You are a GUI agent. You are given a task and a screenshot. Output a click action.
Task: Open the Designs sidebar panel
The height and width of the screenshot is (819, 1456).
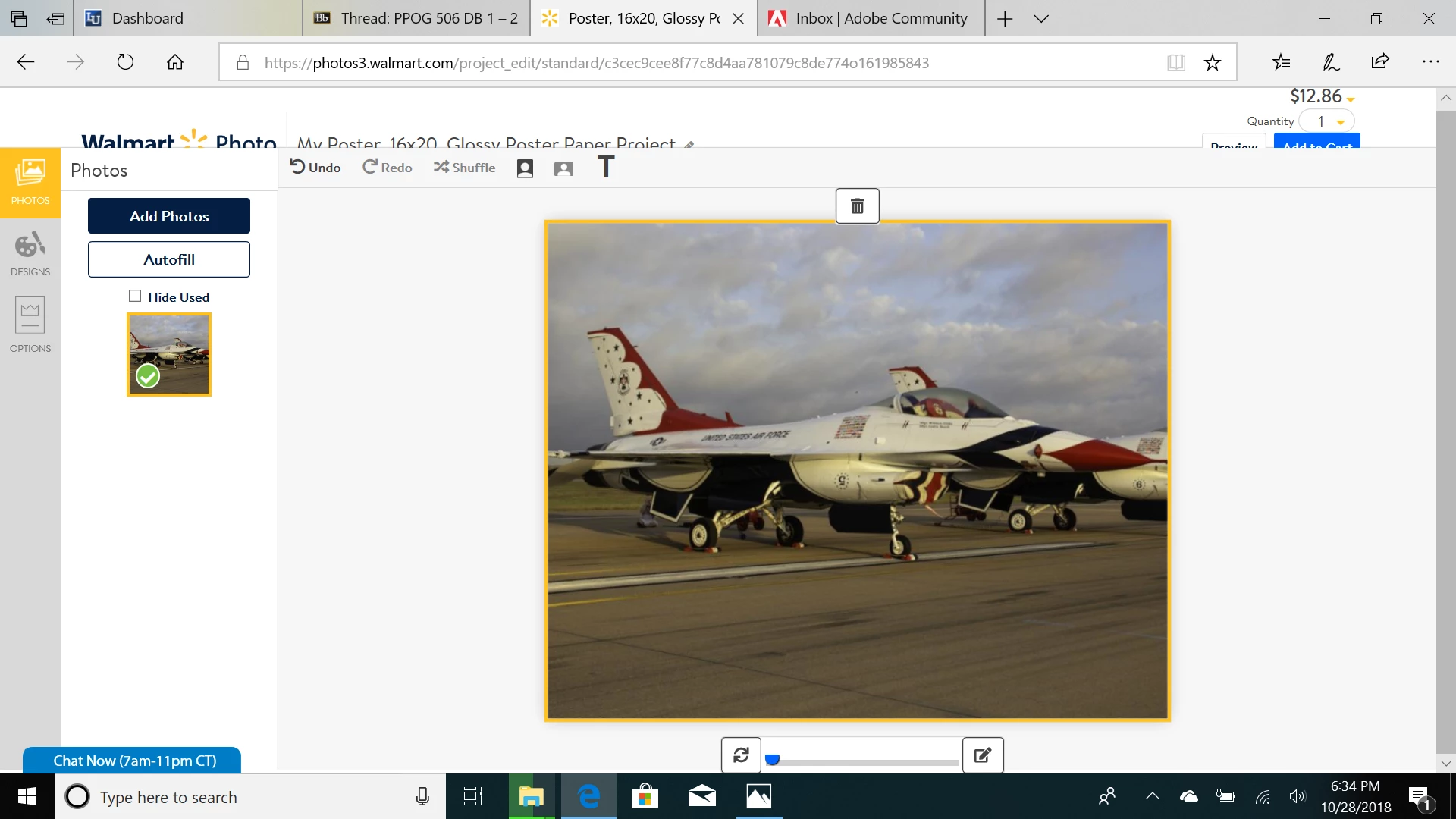30,254
